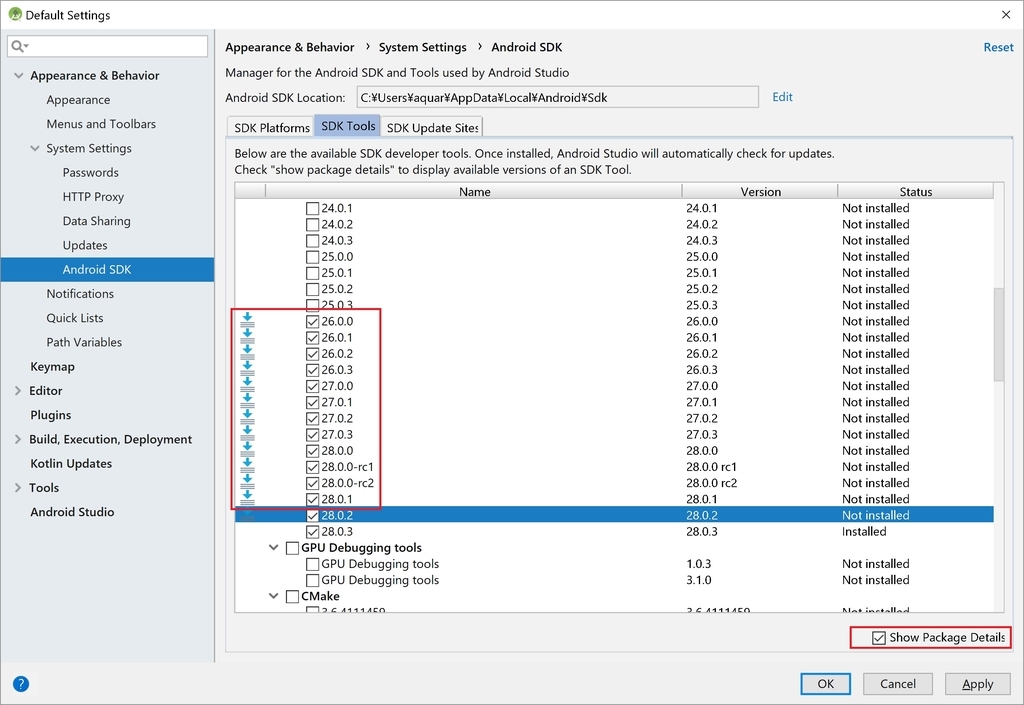Click the OK button
The image size is (1024, 705).
point(825,683)
